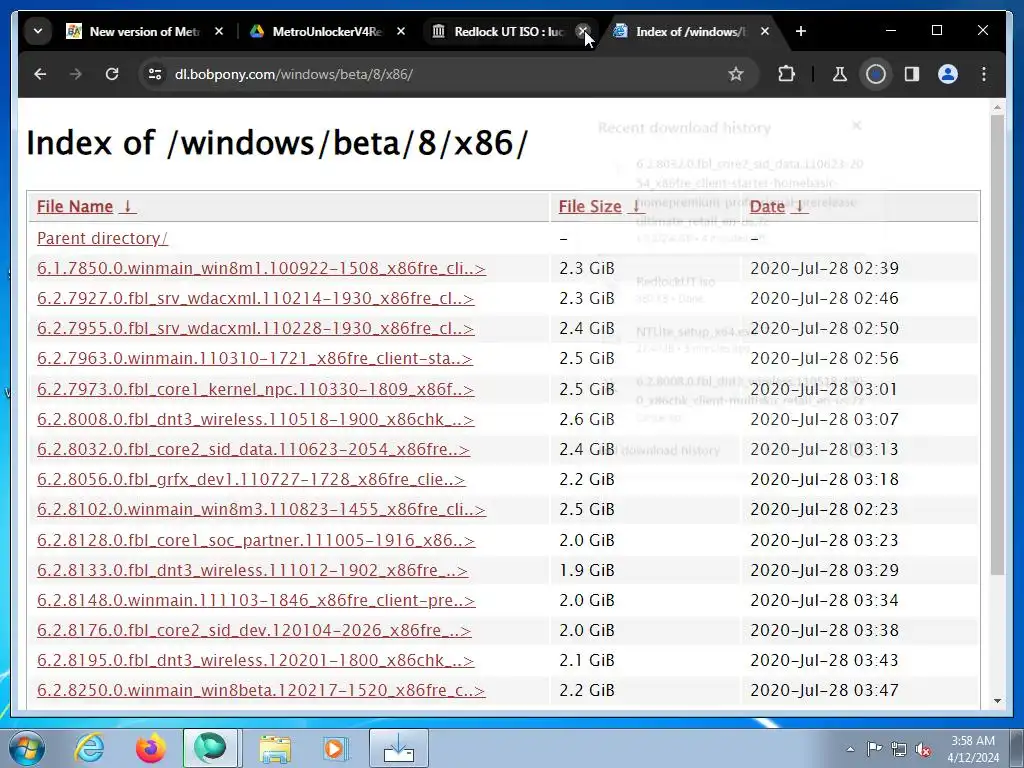
Task: Sort listing by File Name
Action: click(75, 206)
